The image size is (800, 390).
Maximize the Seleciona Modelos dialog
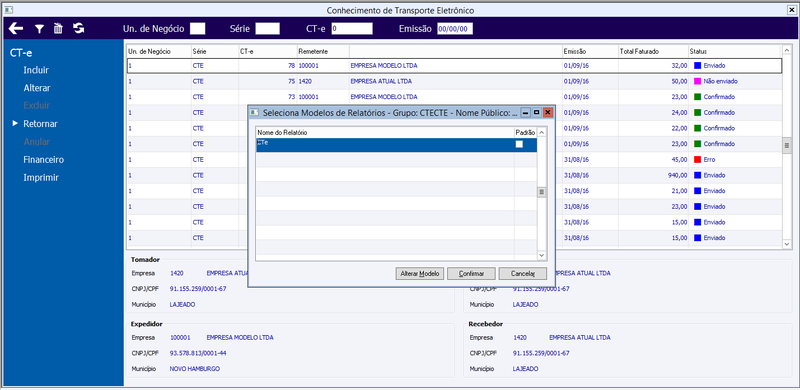click(537, 112)
